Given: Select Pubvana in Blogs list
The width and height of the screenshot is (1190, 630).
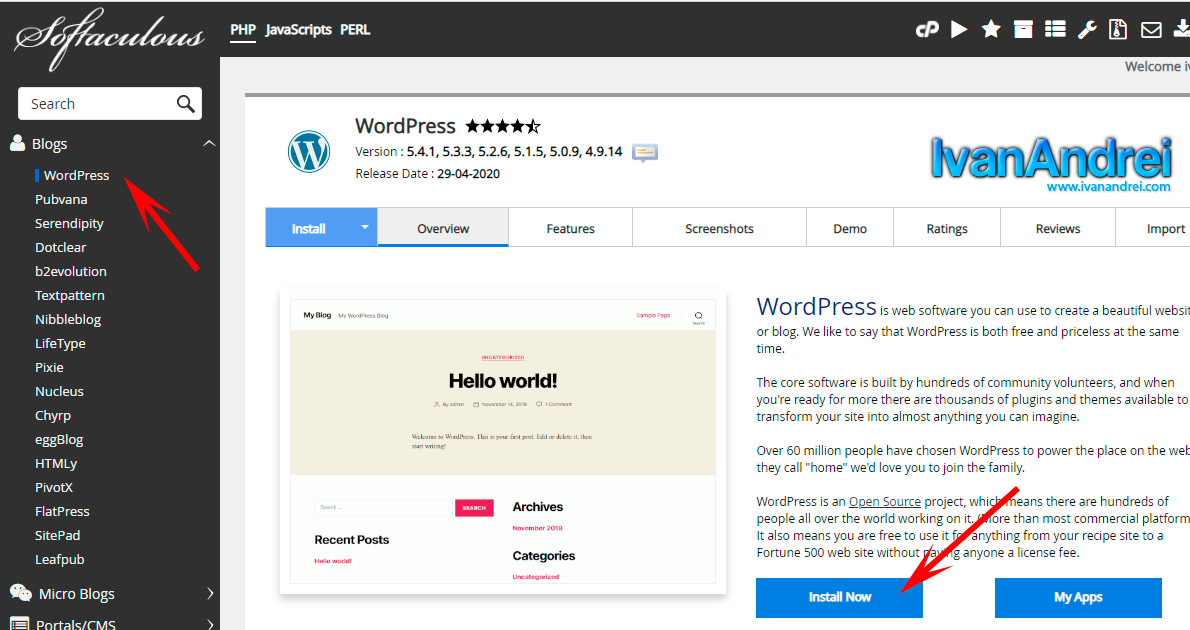Looking at the screenshot, I should [61, 199].
